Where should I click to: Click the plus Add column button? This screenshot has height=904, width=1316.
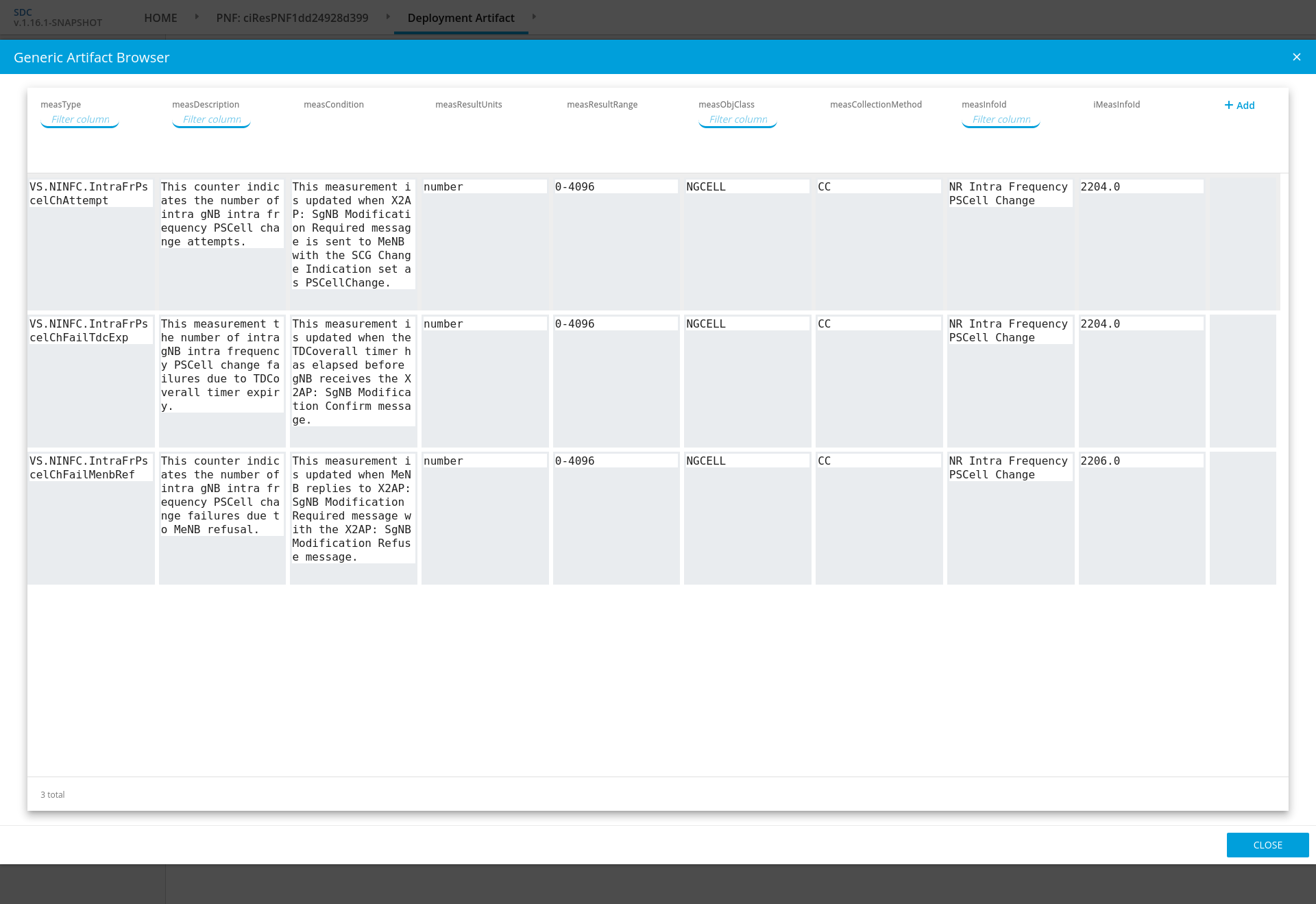click(1239, 105)
